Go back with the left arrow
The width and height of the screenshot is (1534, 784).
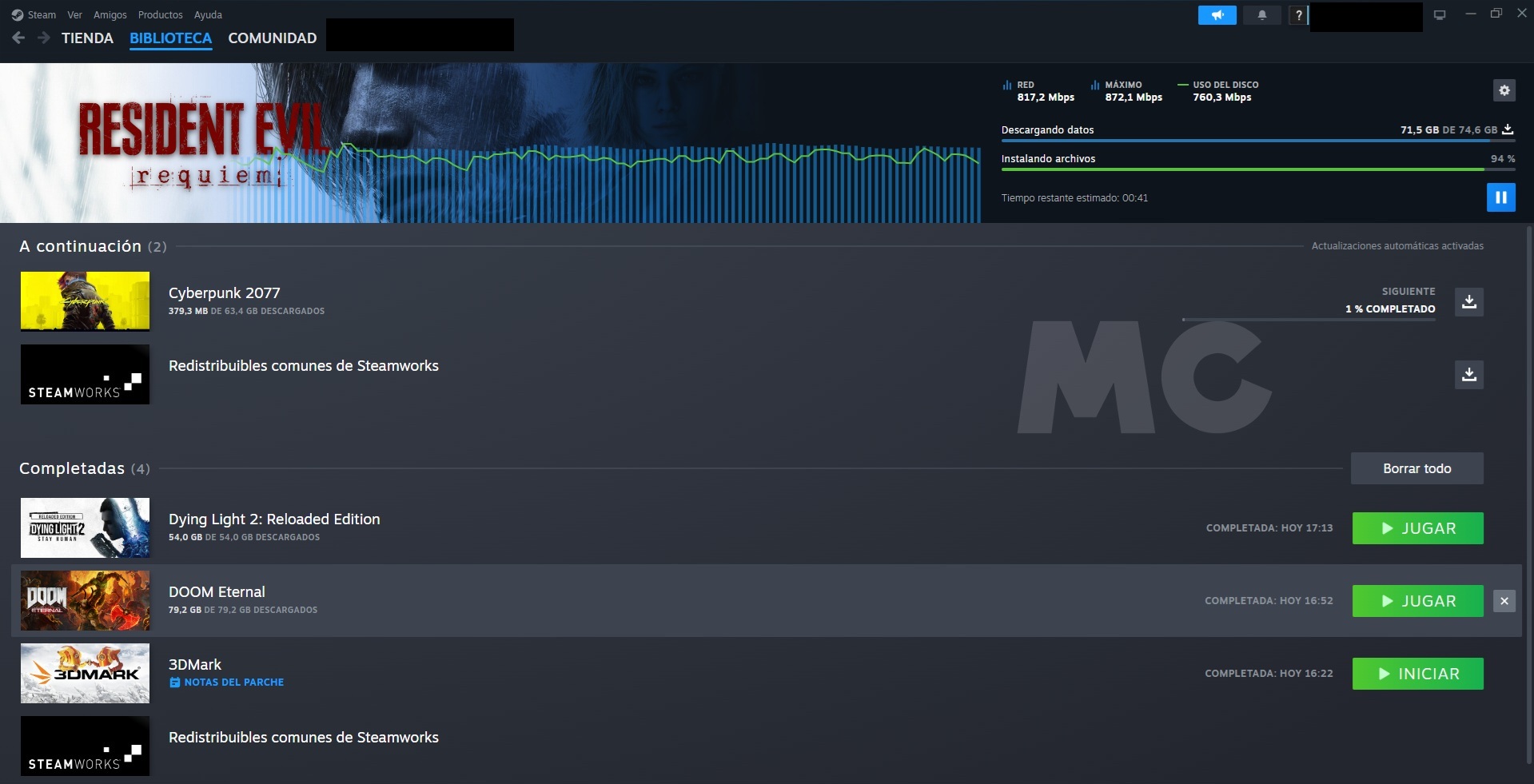pos(18,38)
